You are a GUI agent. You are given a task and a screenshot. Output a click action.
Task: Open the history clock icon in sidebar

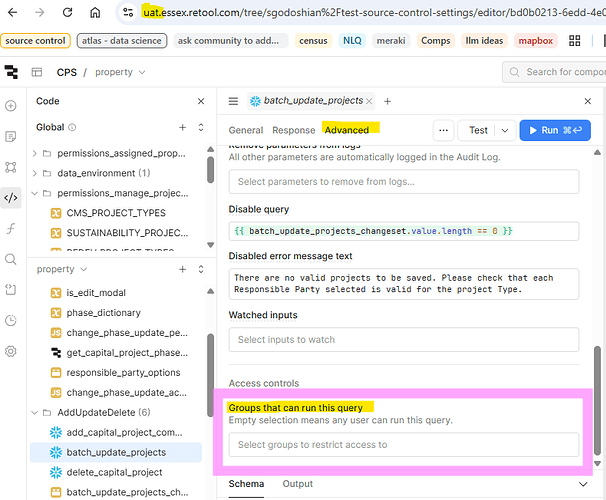(11, 320)
